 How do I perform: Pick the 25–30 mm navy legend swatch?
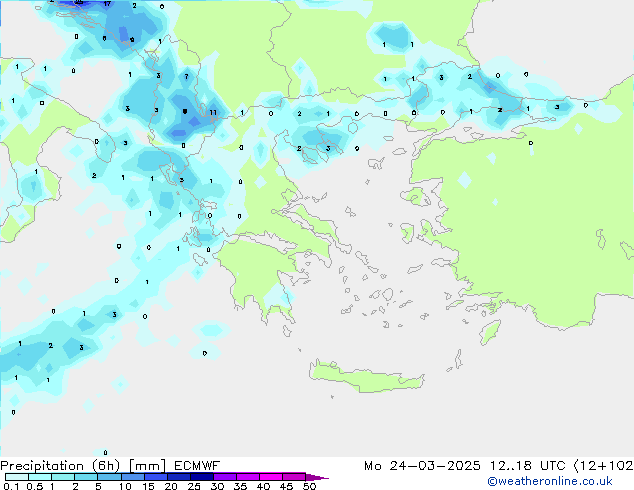point(201,477)
